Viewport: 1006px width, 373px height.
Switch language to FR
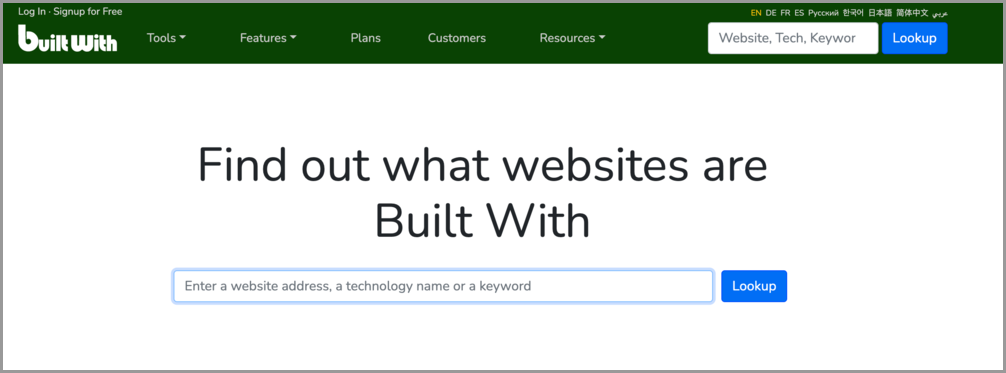coord(785,13)
